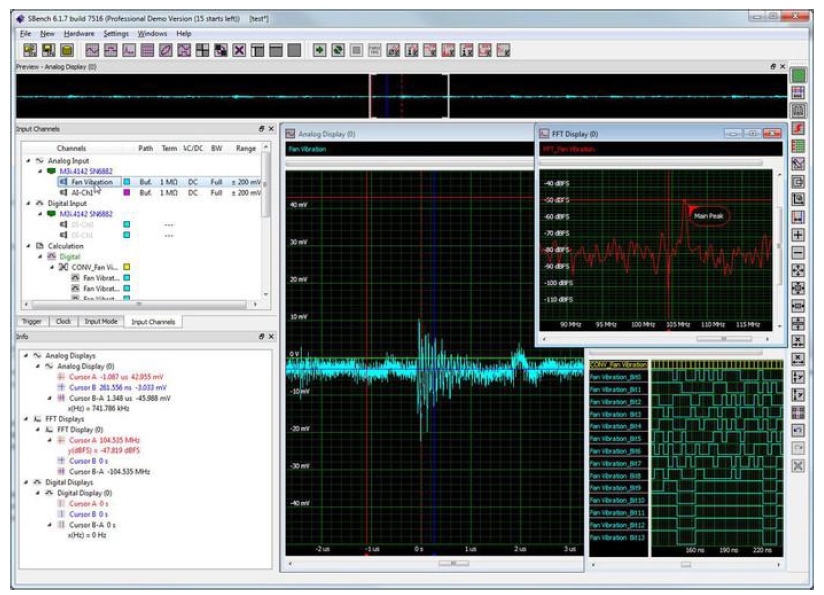Viewport: 824px width, 595px height.
Task: Switch to the Clock tab
Action: tap(63, 321)
